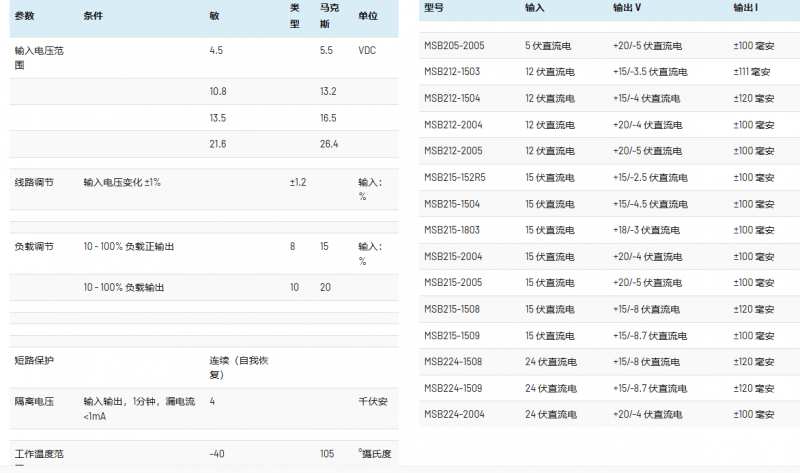Select model MSB215-2005
The image size is (800, 473).
click(453, 282)
